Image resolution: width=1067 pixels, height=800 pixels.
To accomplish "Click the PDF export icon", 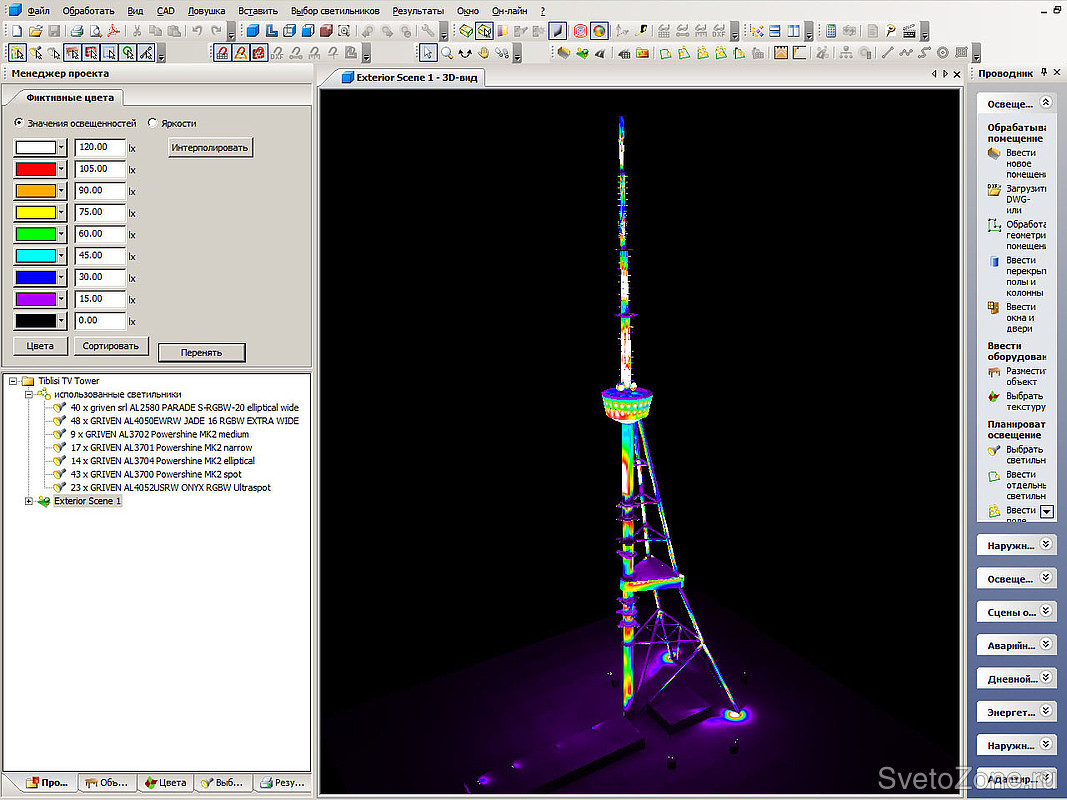I will 113,31.
